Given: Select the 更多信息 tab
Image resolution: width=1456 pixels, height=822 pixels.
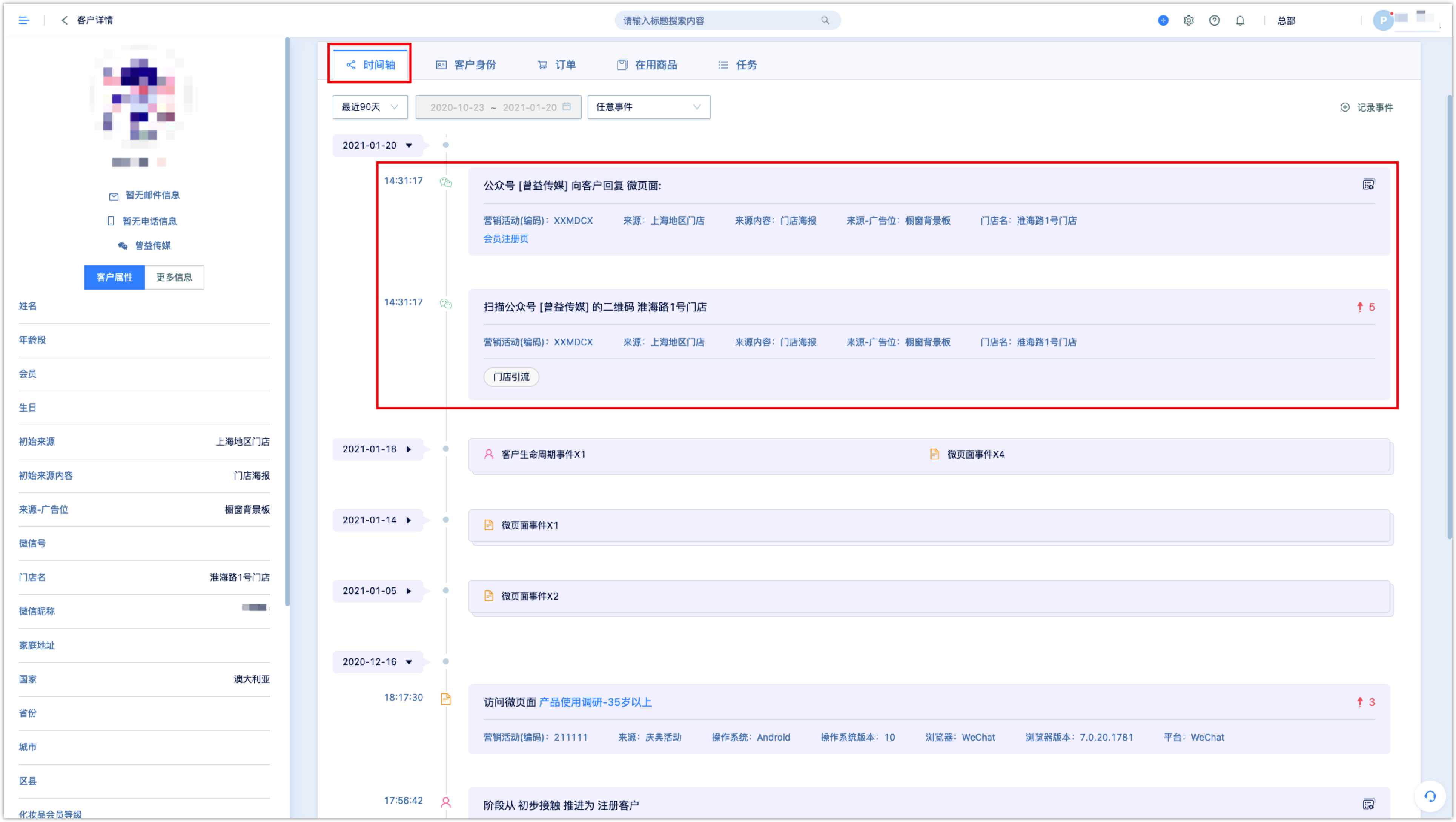Looking at the screenshot, I should [x=174, y=278].
